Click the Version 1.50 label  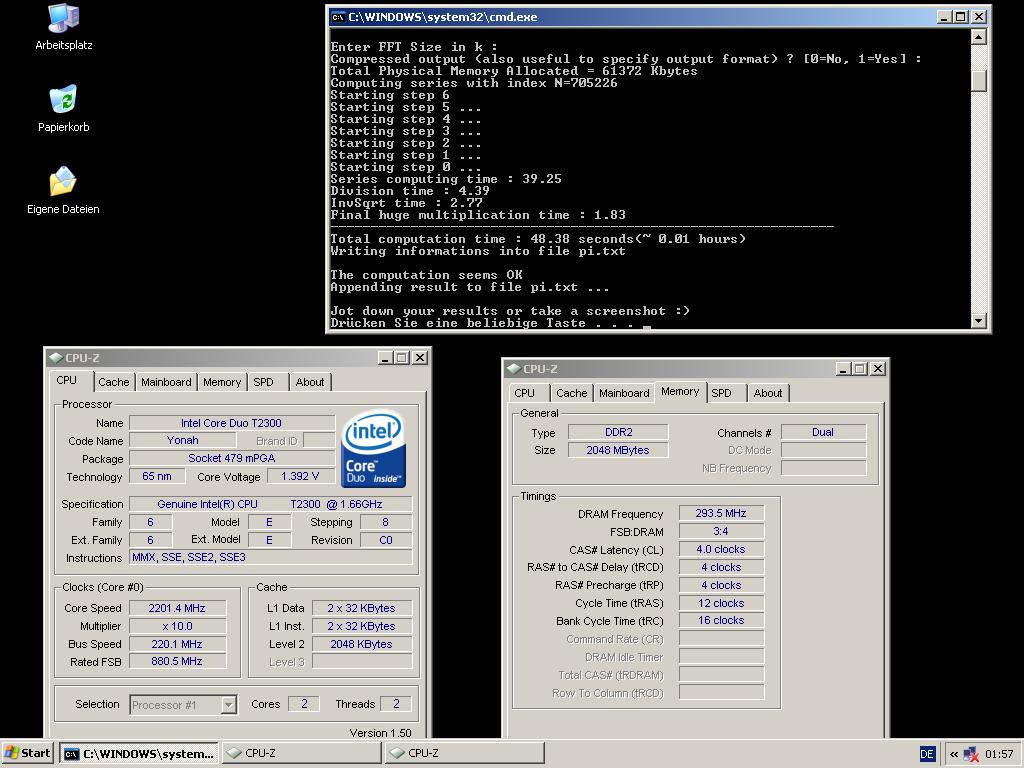click(x=381, y=733)
